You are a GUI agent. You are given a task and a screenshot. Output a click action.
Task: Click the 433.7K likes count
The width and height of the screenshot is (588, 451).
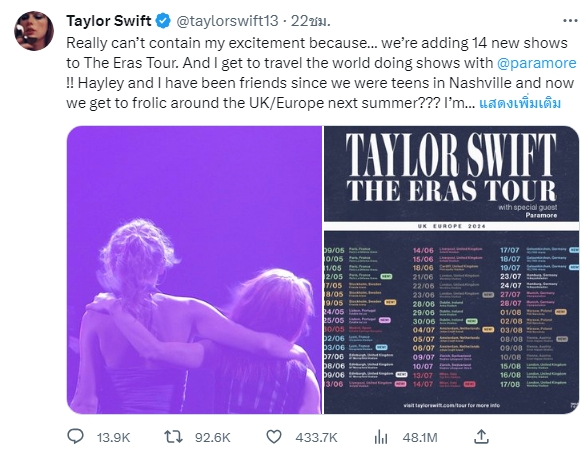click(x=316, y=438)
